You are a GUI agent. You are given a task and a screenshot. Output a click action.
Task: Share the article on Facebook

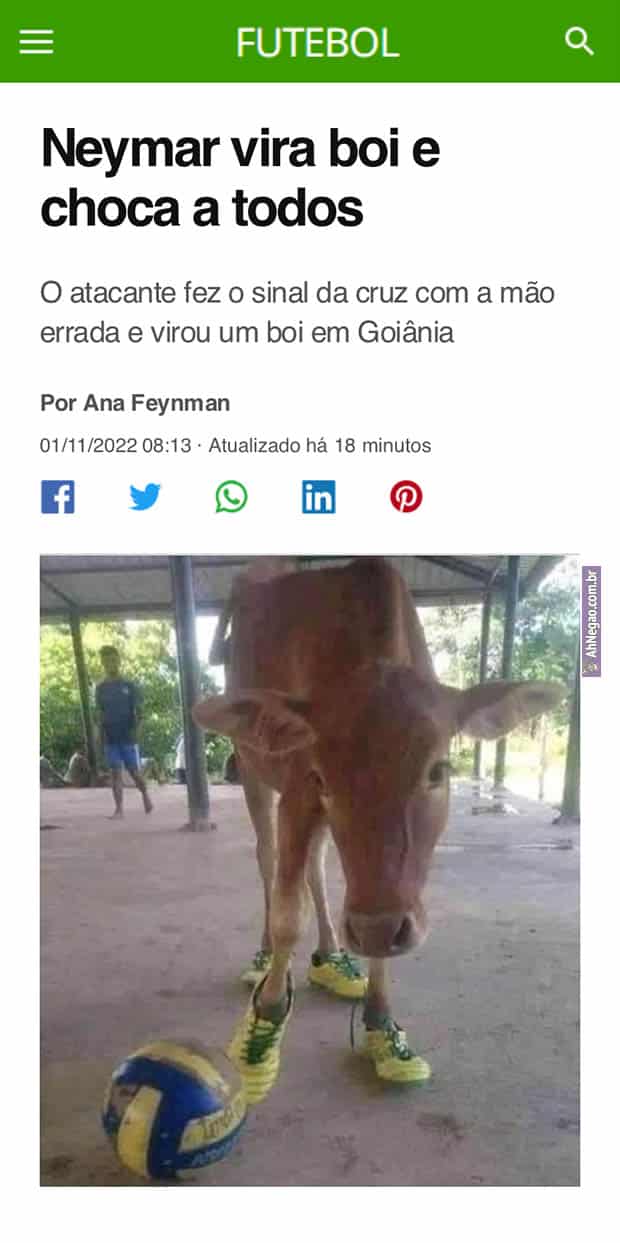58,497
